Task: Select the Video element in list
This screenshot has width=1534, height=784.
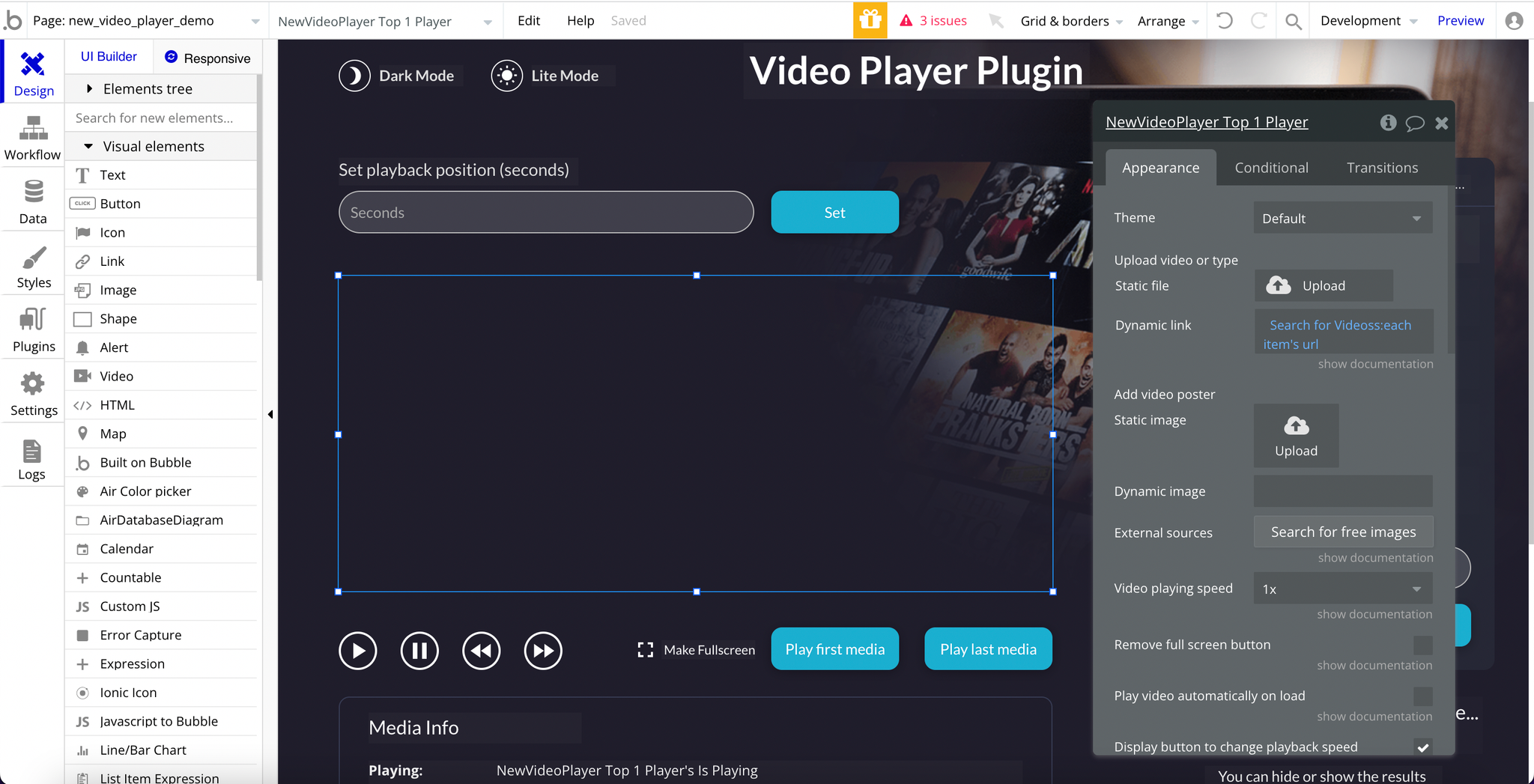Action: point(160,376)
